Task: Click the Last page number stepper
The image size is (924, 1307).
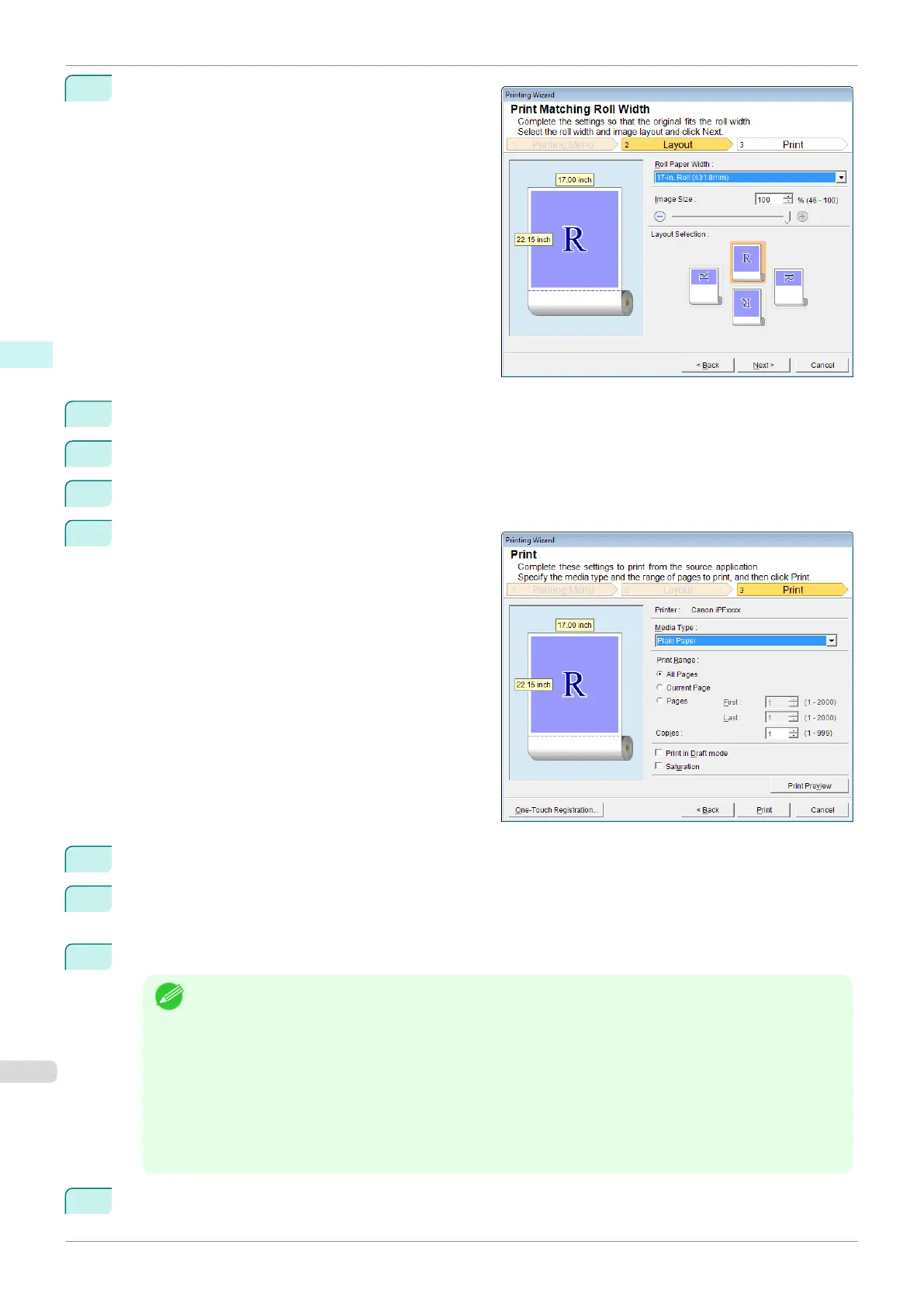Action: 793,718
